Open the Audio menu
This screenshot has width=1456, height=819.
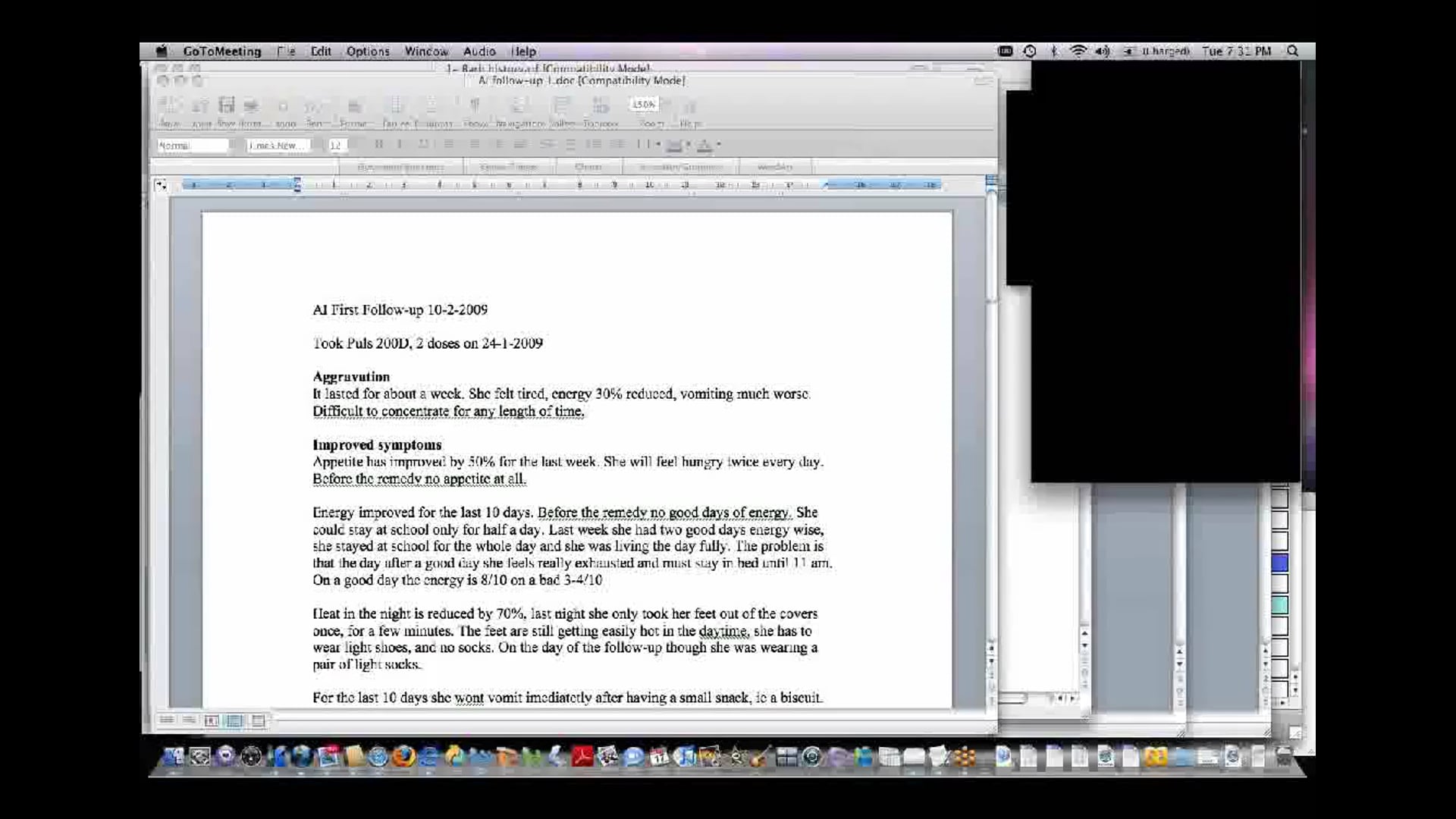pyautogui.click(x=479, y=51)
